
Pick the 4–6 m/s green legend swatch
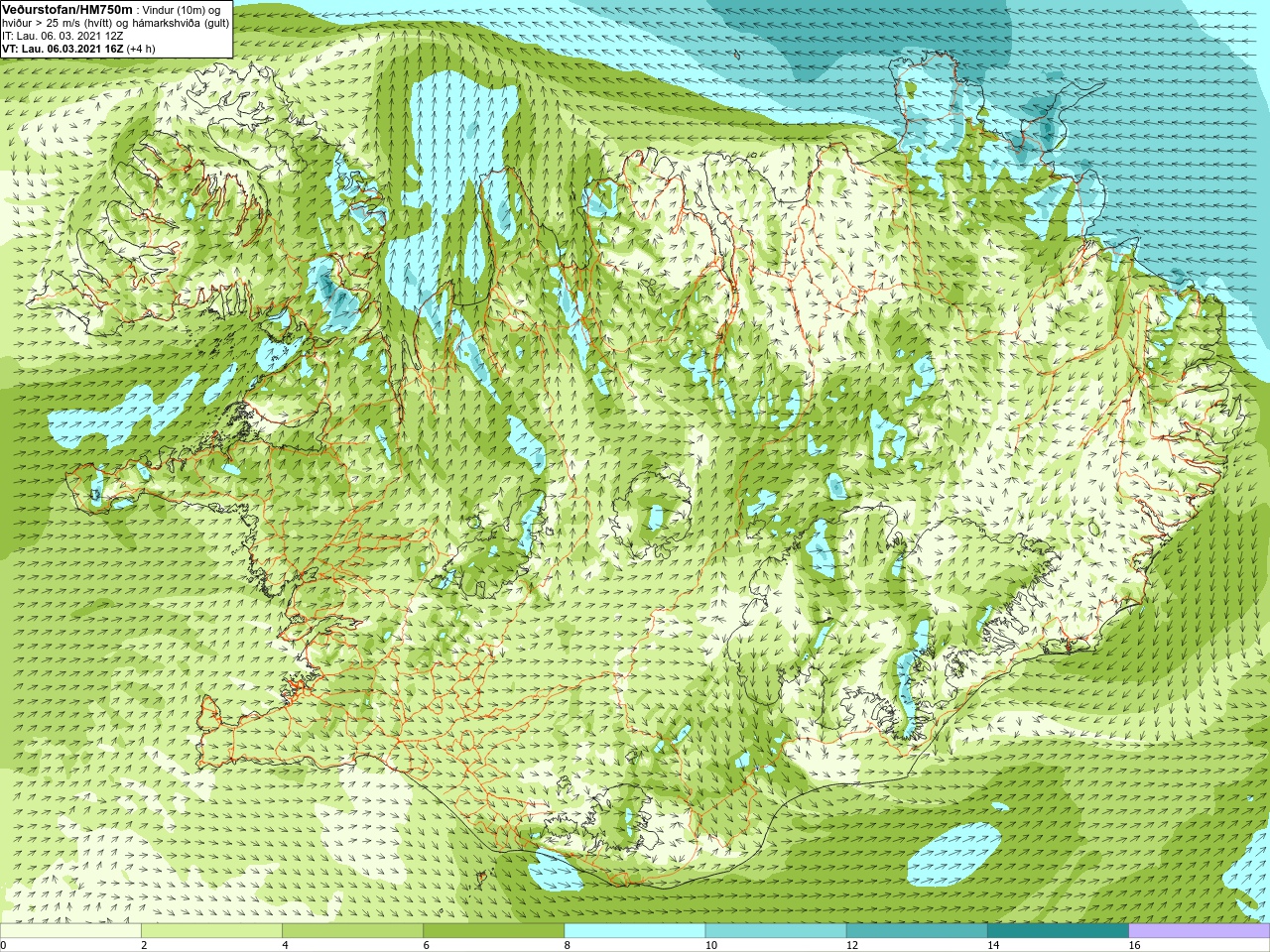coord(352,930)
